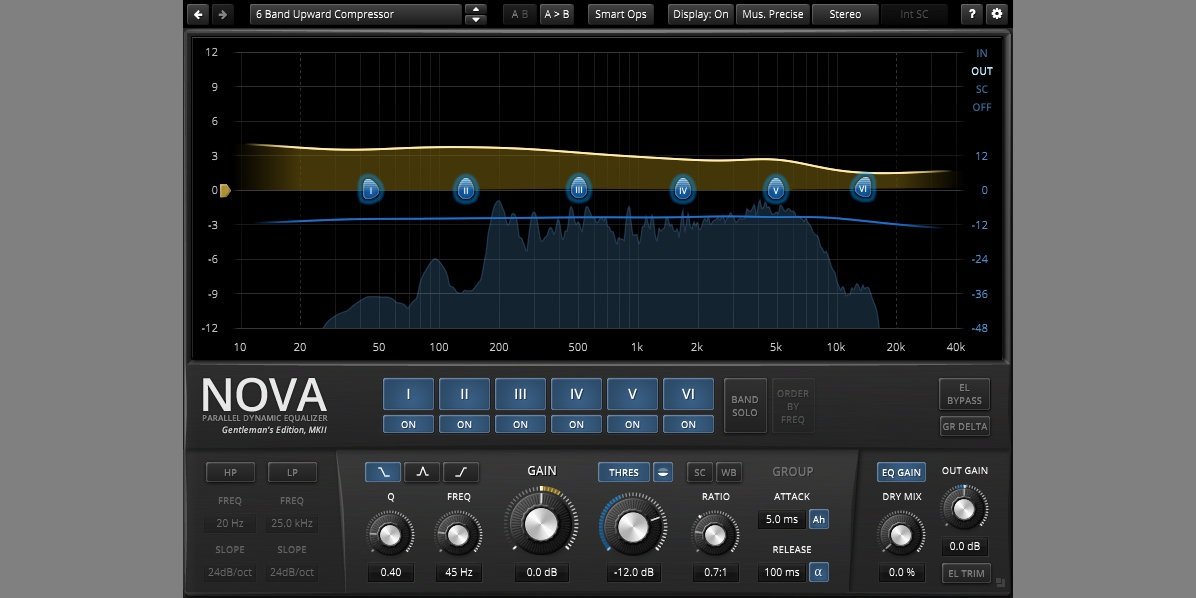Click GR DELTA button
The image size is (1196, 598).
pyautogui.click(x=964, y=426)
